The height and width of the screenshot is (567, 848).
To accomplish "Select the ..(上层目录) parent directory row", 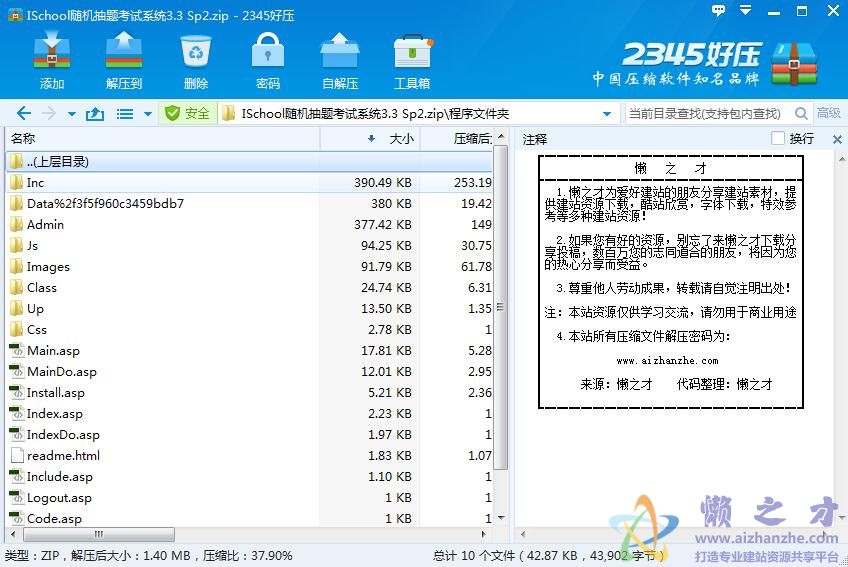I will [249, 161].
